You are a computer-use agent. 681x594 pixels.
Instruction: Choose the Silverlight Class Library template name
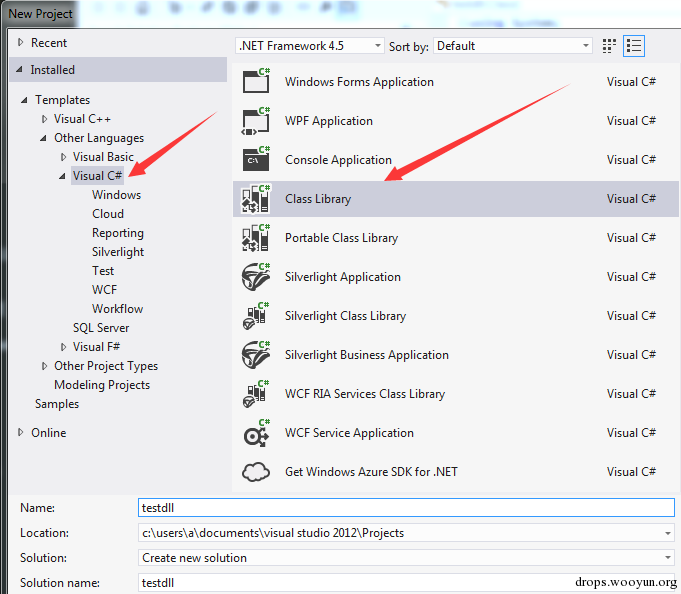point(345,316)
